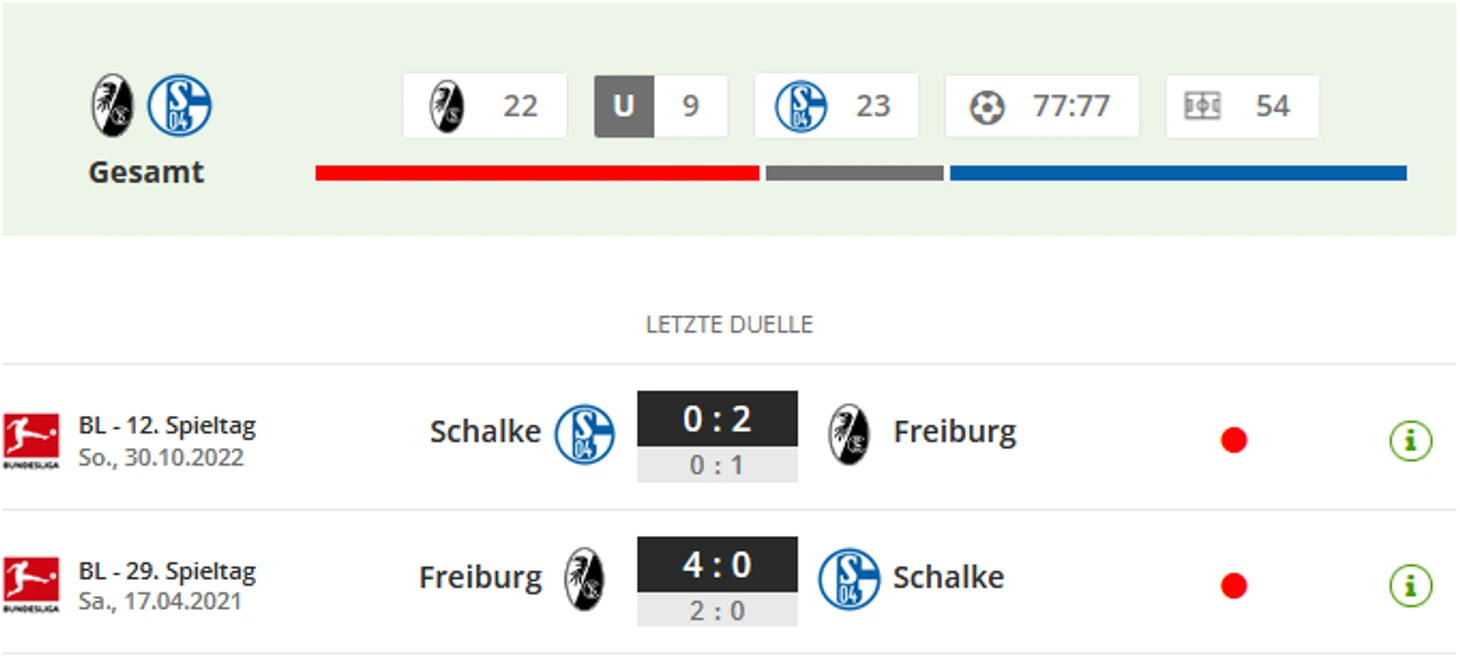Click Bundesliga logo beside 29. Spieltag
The width and height of the screenshot is (1460, 656).
31,585
